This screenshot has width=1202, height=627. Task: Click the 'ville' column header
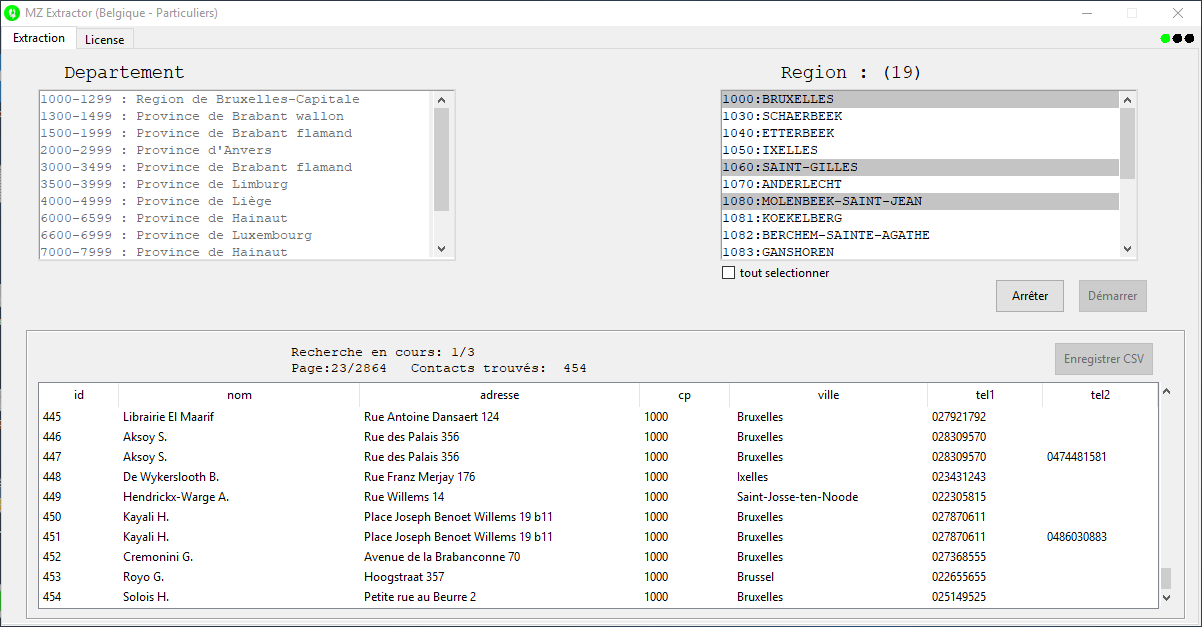tap(828, 395)
